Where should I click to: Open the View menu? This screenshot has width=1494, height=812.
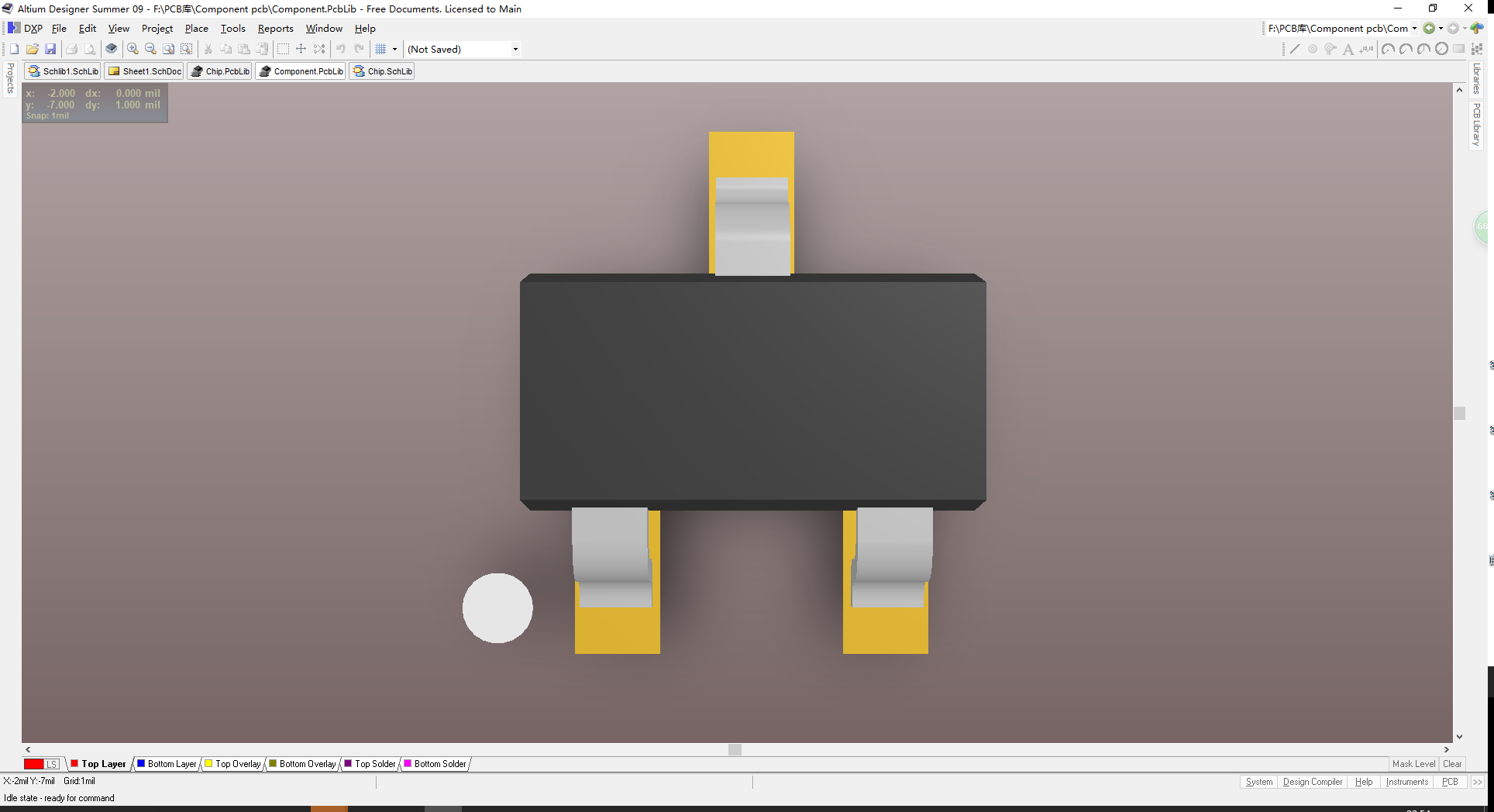click(x=119, y=29)
